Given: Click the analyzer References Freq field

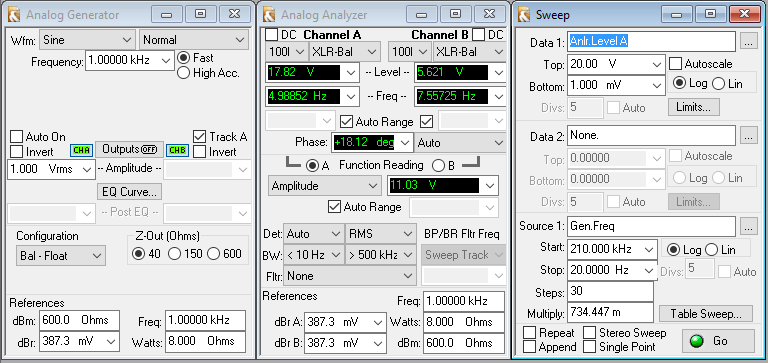Looking at the screenshot, I should [464, 302].
